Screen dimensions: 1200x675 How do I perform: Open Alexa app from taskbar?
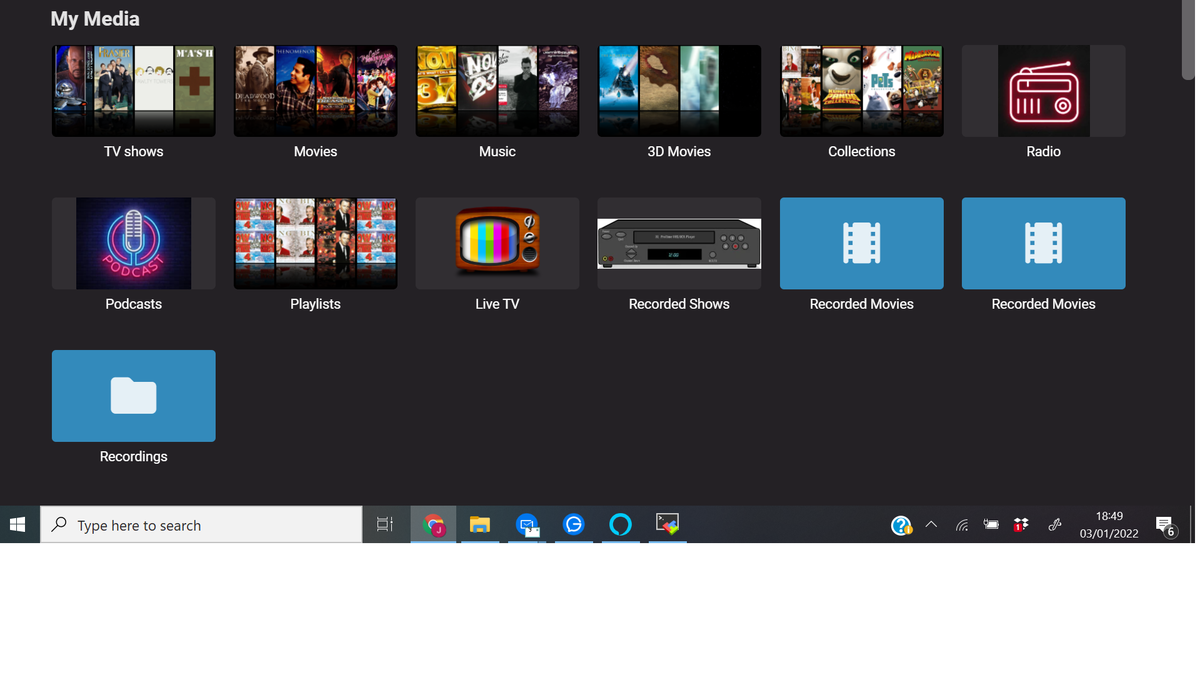coord(620,525)
